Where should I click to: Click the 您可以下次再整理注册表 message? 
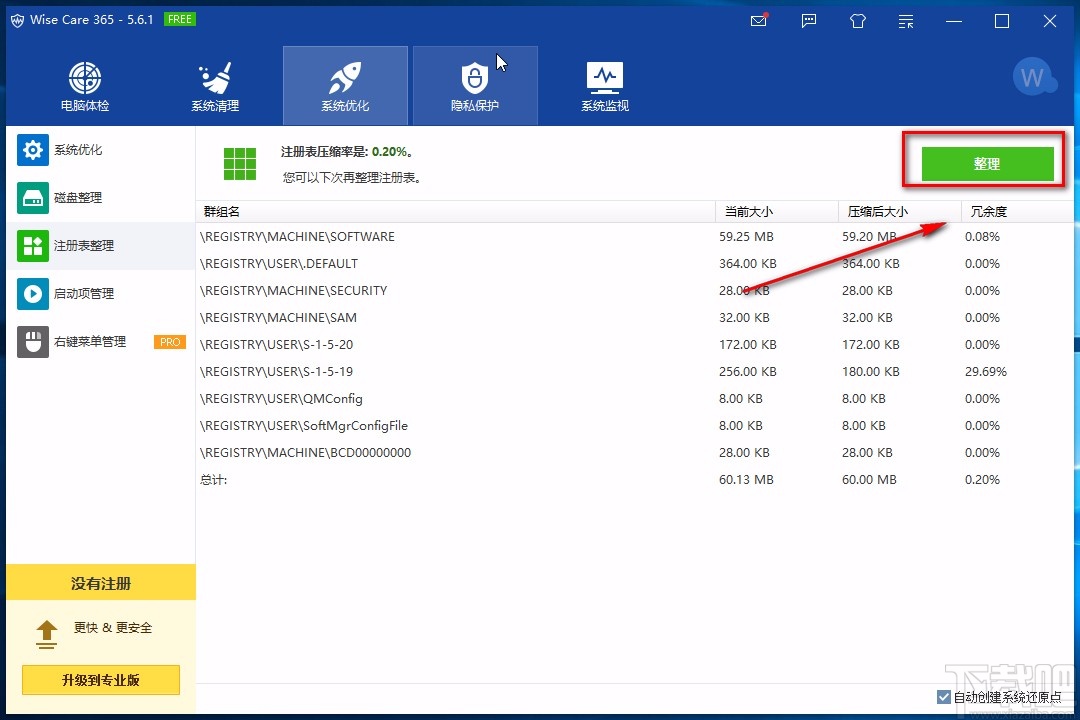pyautogui.click(x=351, y=178)
